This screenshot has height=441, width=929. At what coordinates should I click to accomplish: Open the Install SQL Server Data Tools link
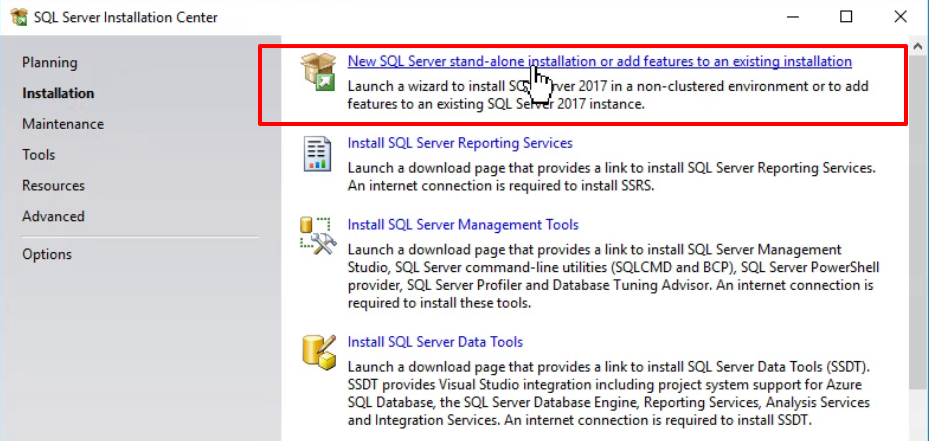point(435,342)
